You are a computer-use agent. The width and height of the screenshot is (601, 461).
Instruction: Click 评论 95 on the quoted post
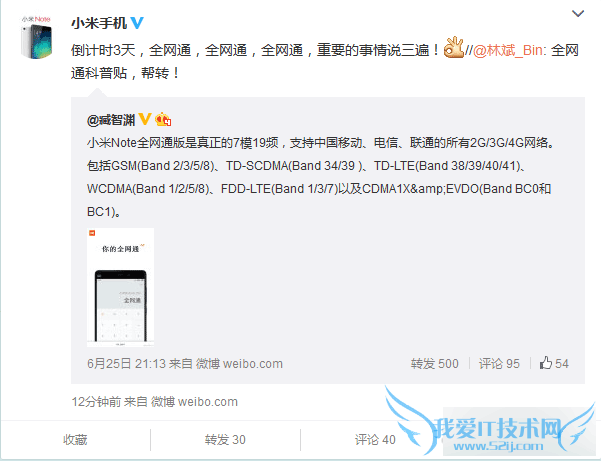click(x=499, y=363)
